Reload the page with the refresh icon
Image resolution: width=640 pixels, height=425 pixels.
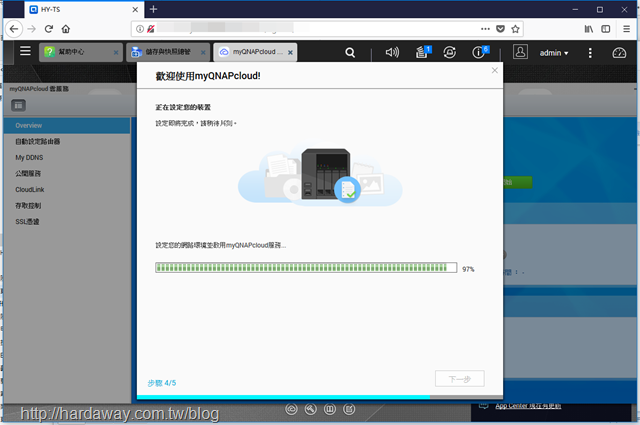(x=49, y=29)
